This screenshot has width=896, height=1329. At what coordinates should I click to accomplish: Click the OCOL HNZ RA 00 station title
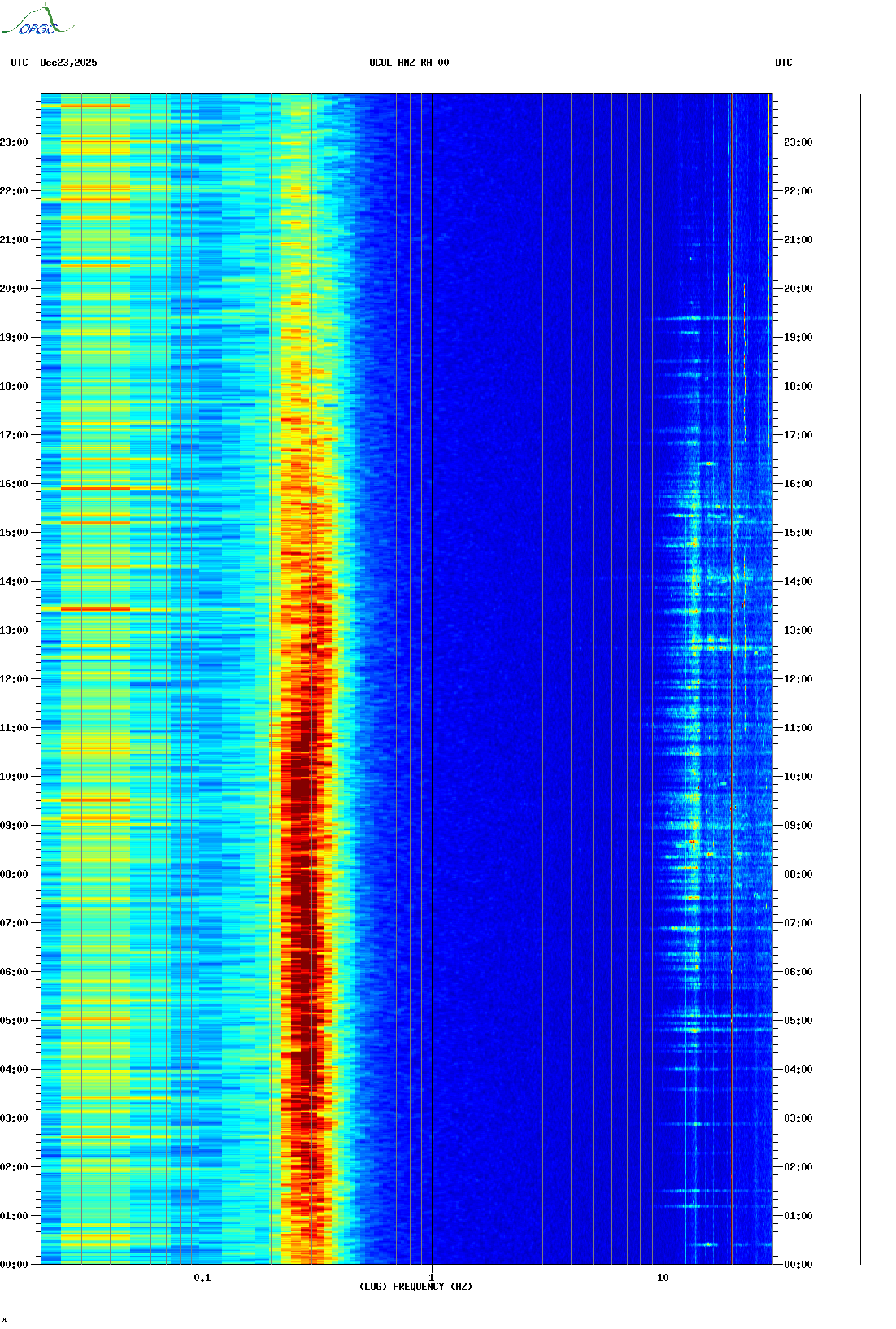pyautogui.click(x=409, y=63)
